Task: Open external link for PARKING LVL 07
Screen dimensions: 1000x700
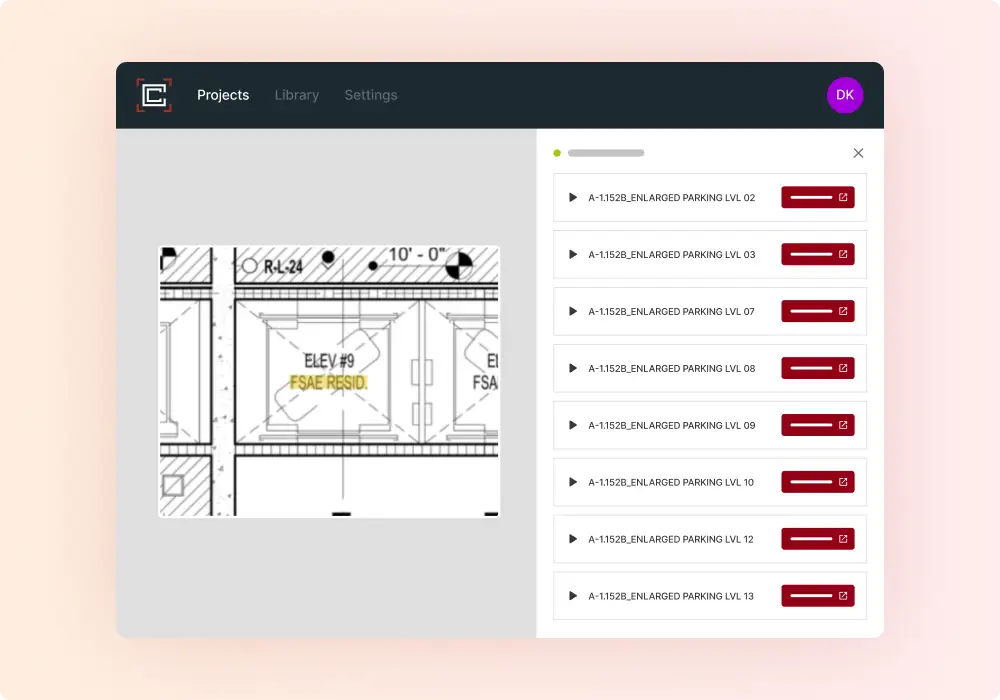Action: pyautogui.click(x=817, y=312)
